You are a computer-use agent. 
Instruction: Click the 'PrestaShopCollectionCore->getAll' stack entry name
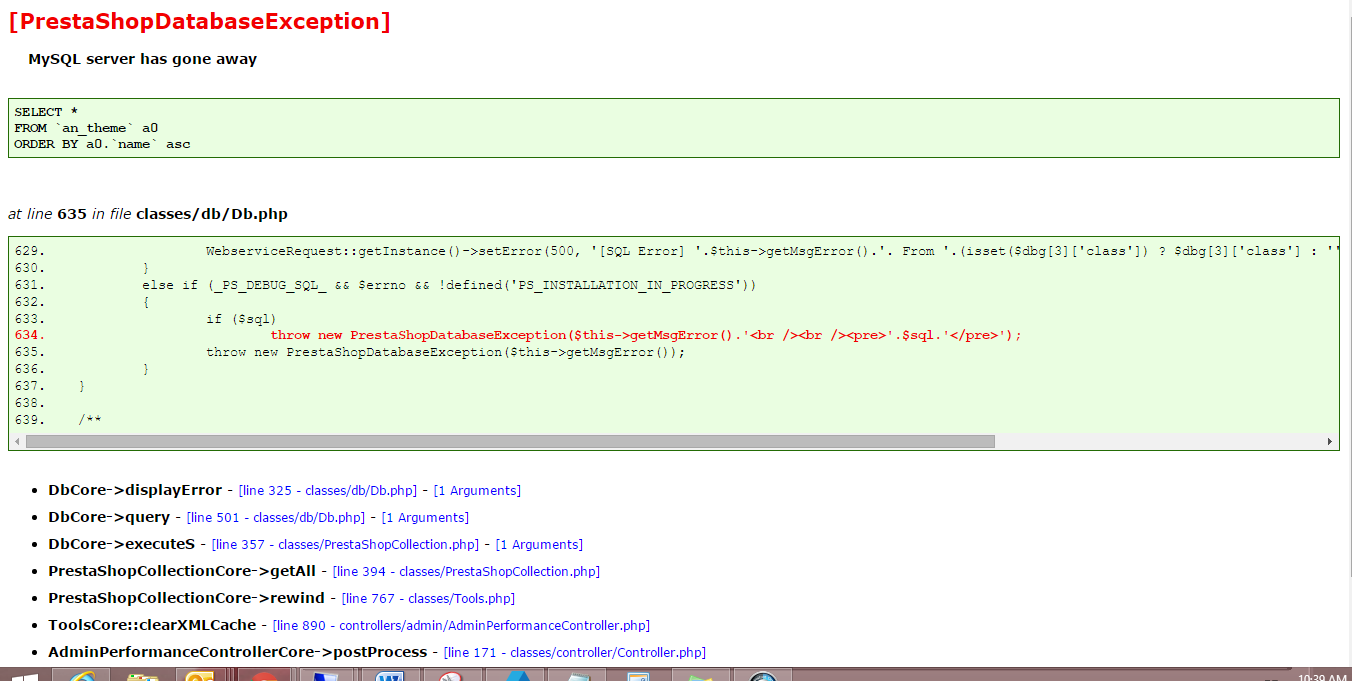[182, 572]
